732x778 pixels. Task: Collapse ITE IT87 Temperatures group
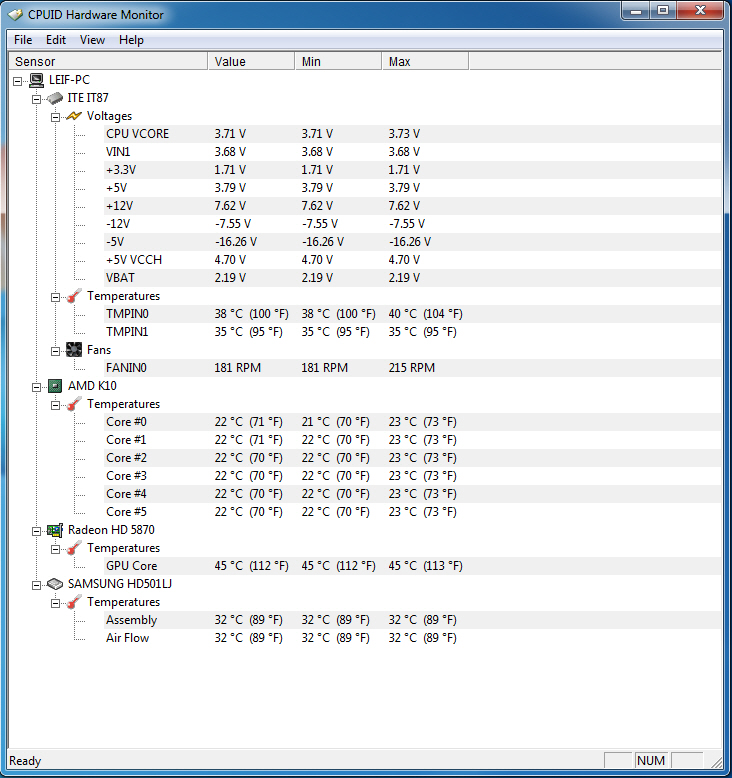tap(56, 297)
